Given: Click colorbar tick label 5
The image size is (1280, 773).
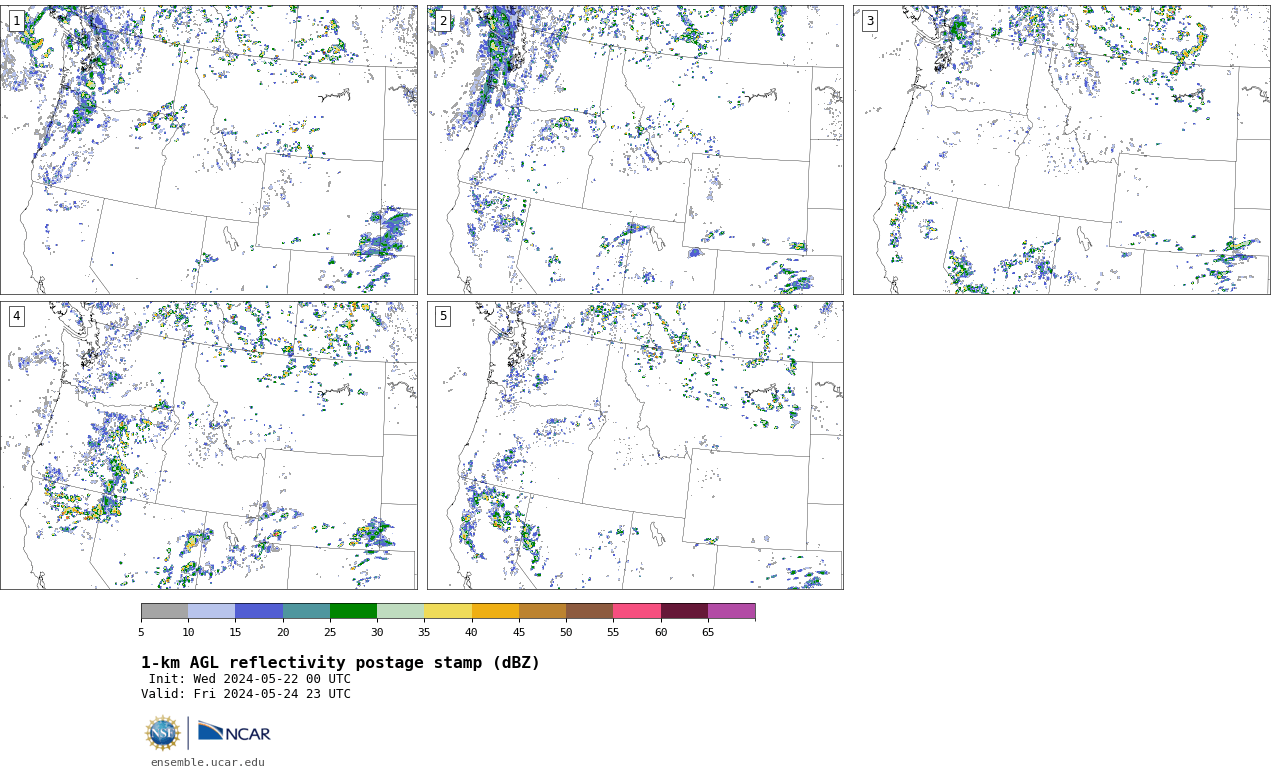Looking at the screenshot, I should (141, 632).
